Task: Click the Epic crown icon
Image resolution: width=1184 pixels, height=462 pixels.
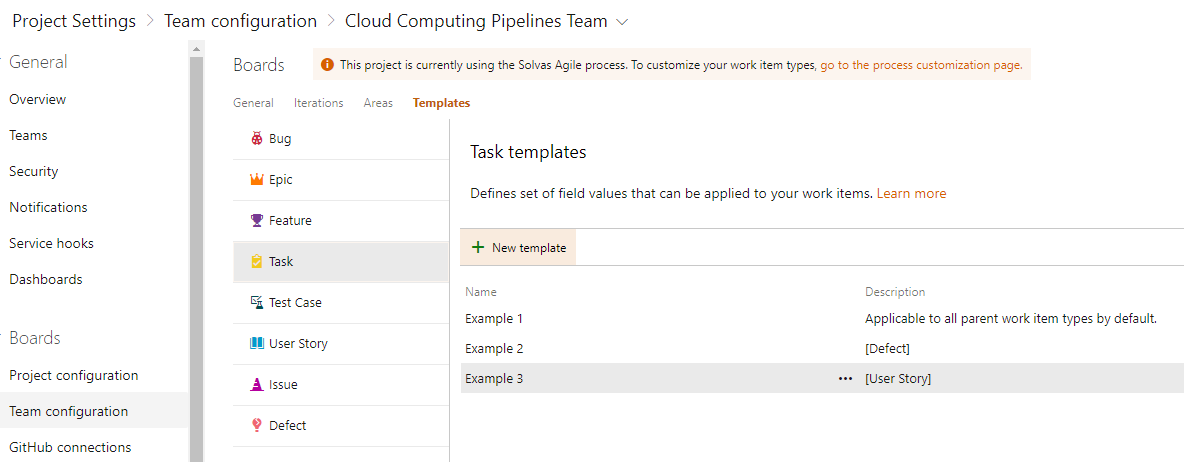Action: click(257, 180)
